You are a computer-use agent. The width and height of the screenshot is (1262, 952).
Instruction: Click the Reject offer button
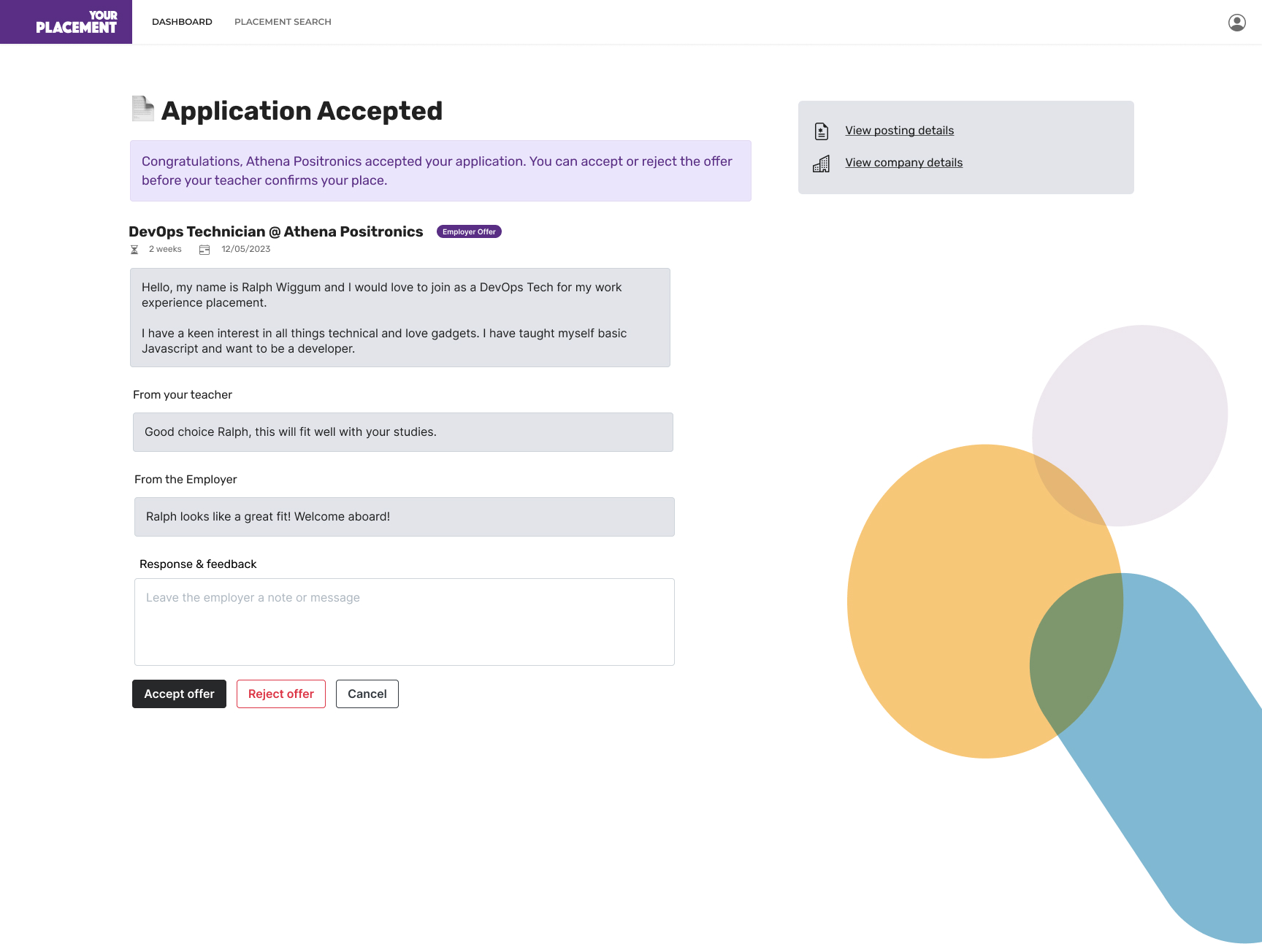pos(281,694)
